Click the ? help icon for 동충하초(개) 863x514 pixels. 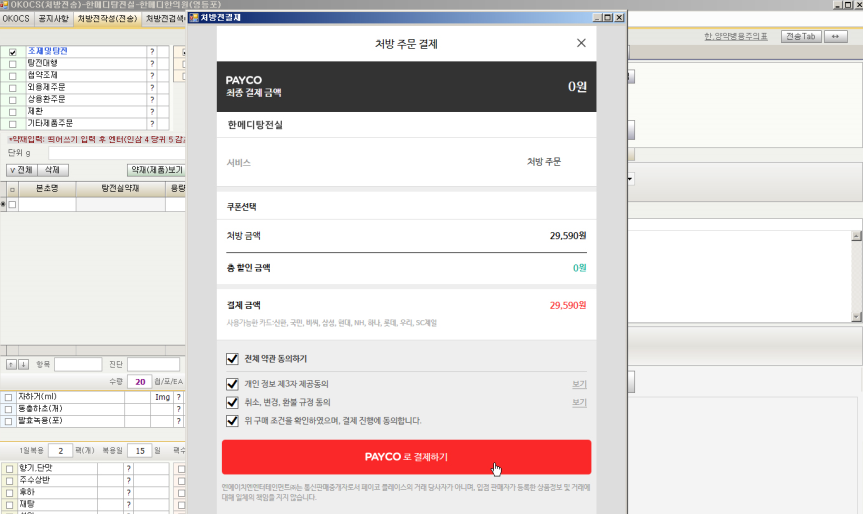[x=179, y=409]
